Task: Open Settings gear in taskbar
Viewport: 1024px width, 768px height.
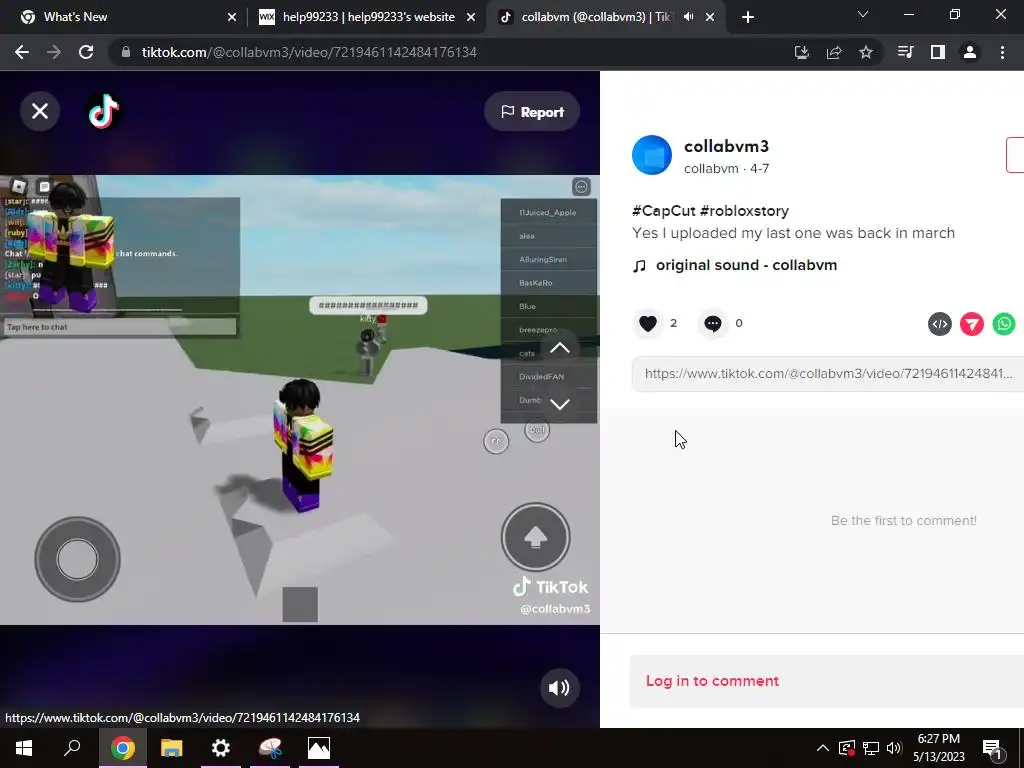Action: coord(221,748)
